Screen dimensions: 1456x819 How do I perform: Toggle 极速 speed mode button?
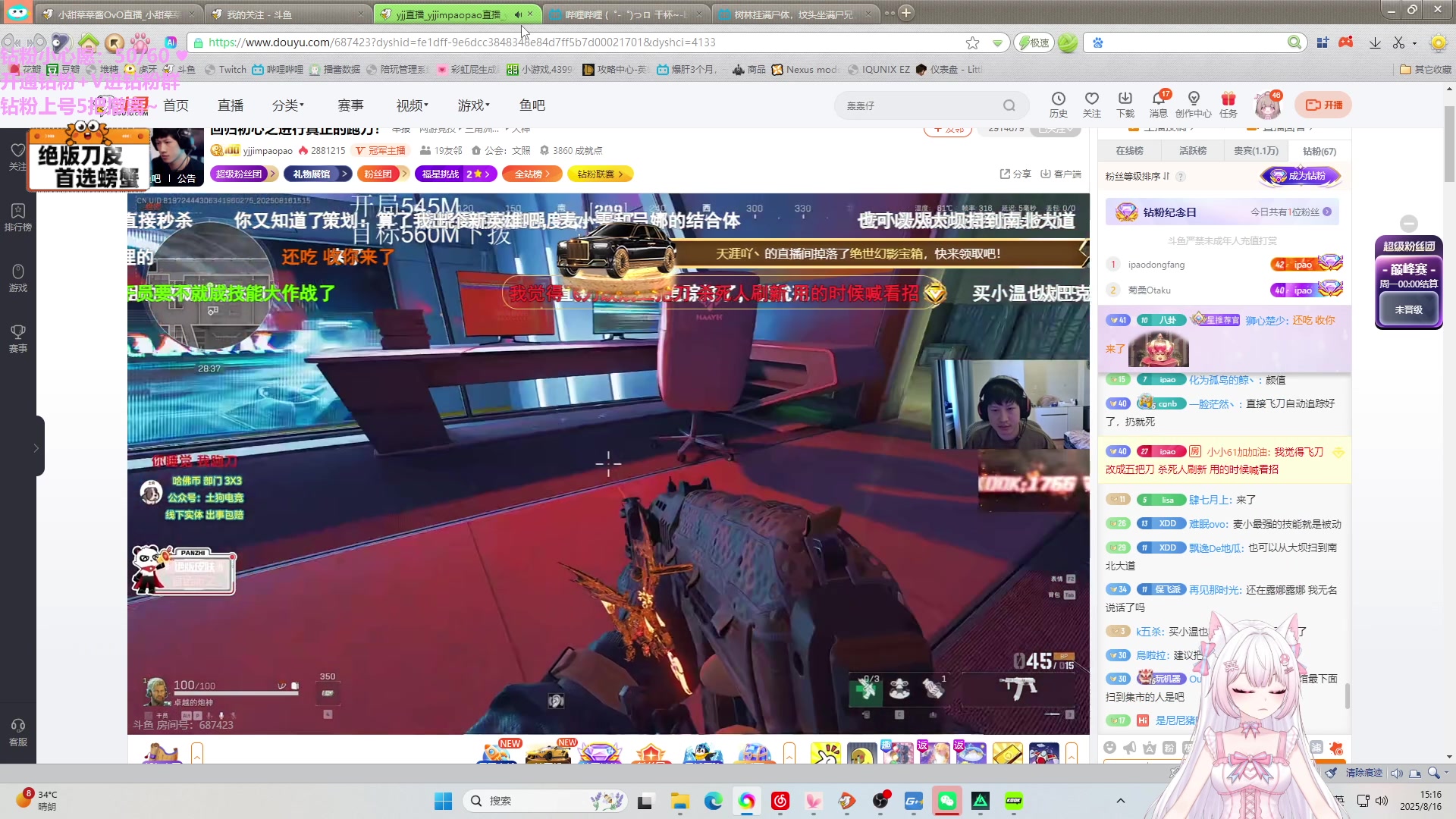pos(1034,42)
